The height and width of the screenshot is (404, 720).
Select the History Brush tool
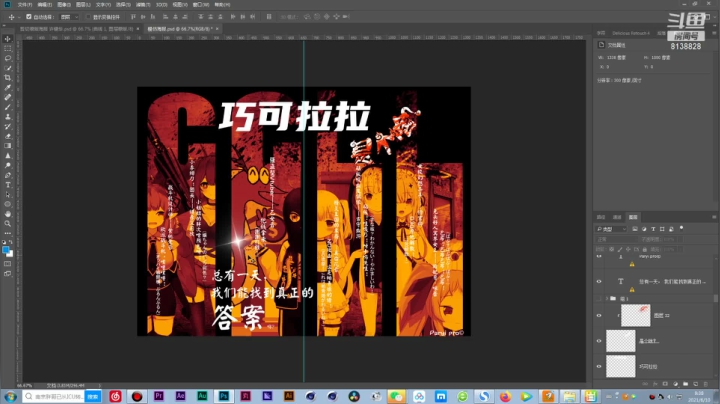tap(8, 126)
